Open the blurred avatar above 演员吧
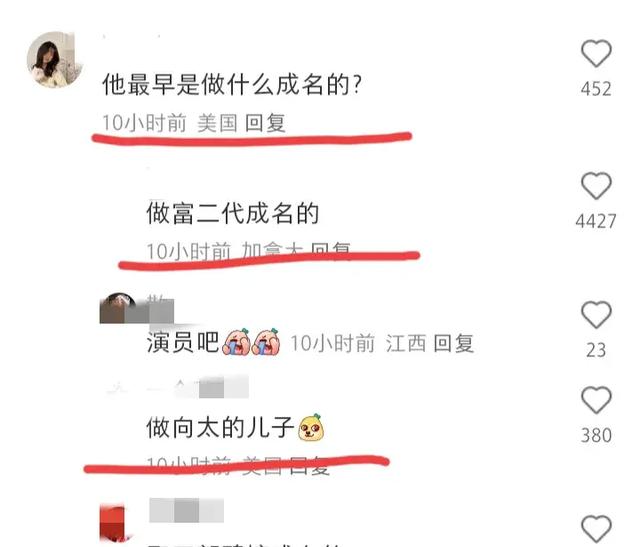640x547 pixels. pyautogui.click(x=118, y=309)
